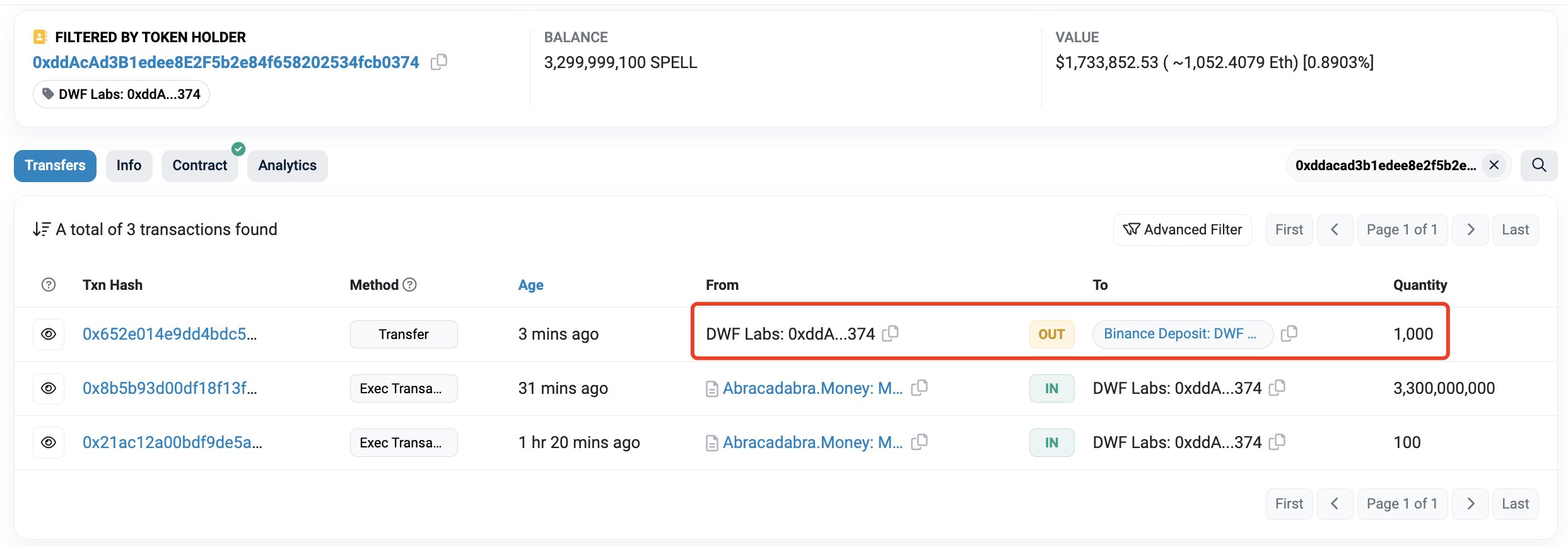Toggle eye preview for 0x8b5b93d00df18f13f transaction
1568x547 pixels.
pyautogui.click(x=49, y=388)
